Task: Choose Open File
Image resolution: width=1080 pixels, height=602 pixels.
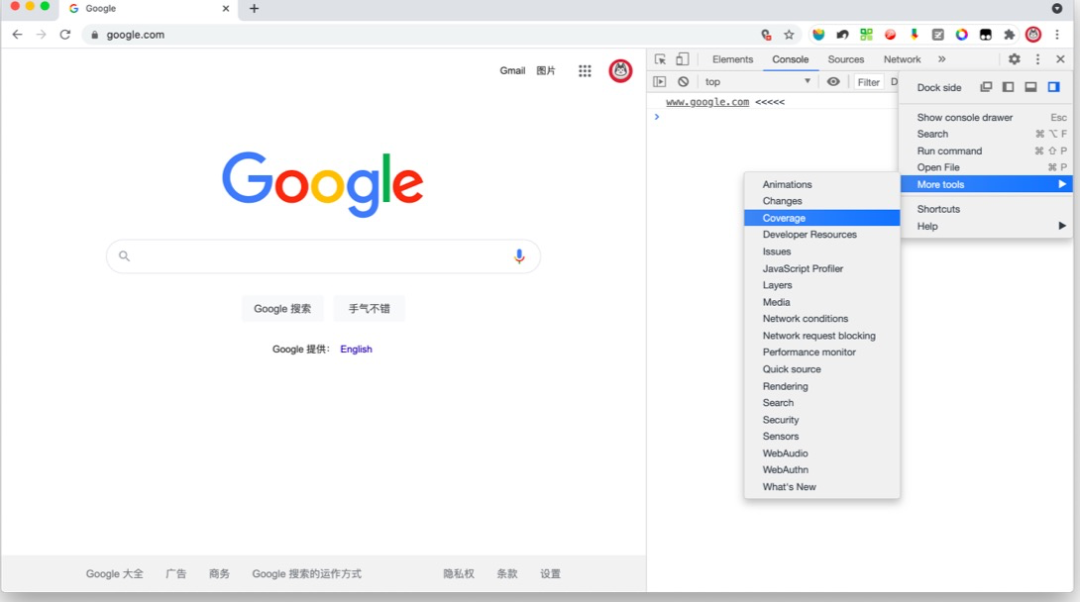Action: (986, 167)
